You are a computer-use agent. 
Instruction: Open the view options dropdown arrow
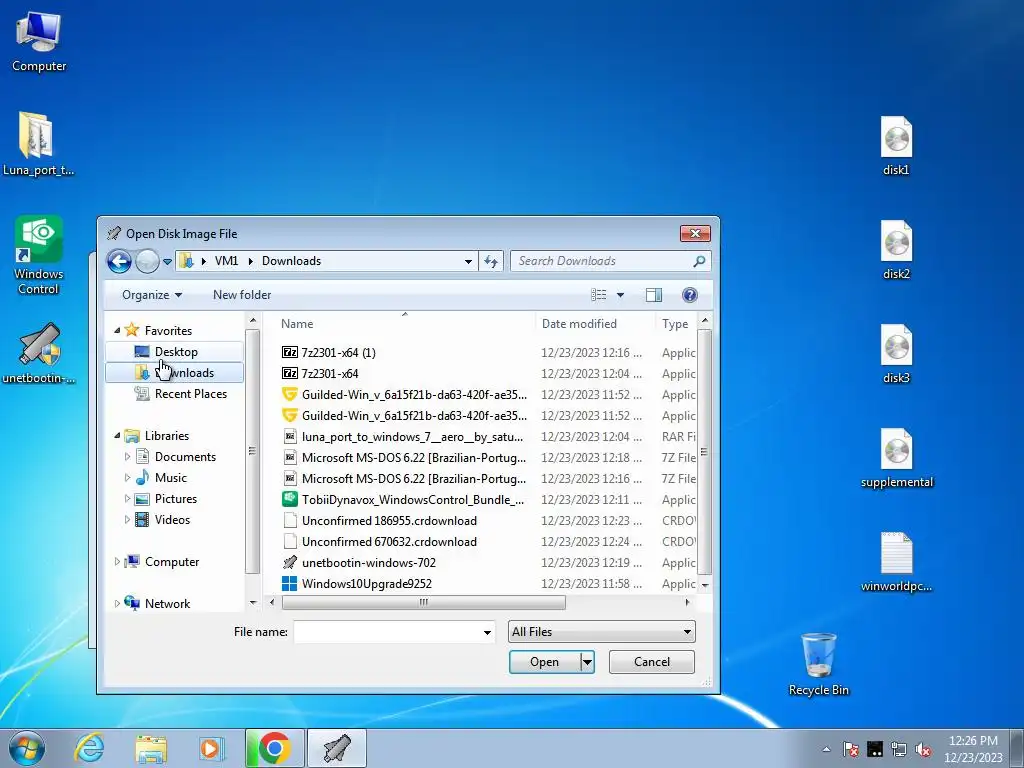620,295
